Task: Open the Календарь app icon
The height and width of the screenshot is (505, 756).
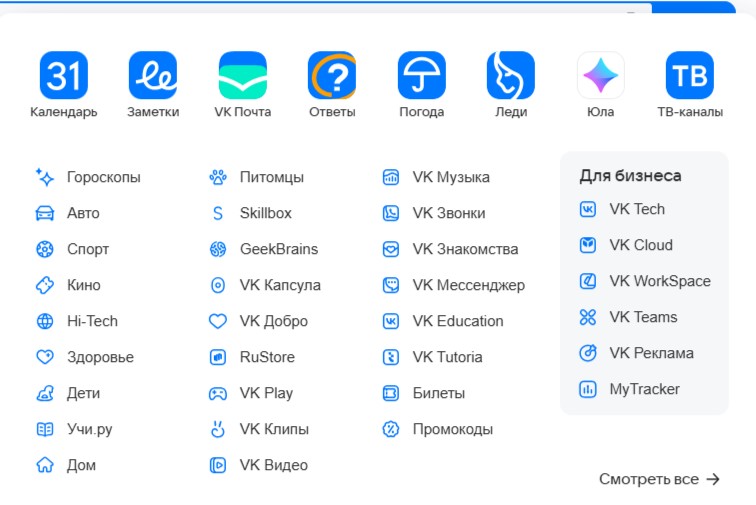Action: (x=64, y=75)
